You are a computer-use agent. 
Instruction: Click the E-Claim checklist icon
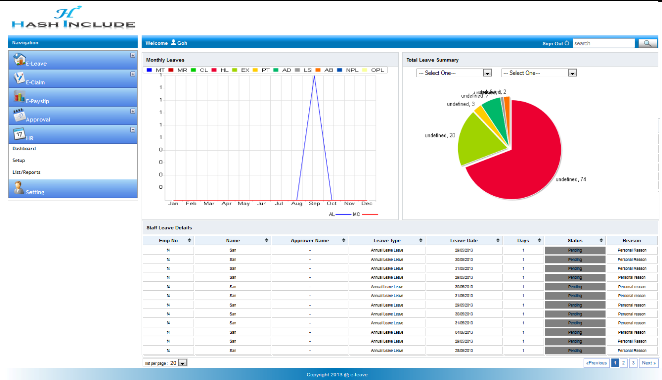(19, 78)
